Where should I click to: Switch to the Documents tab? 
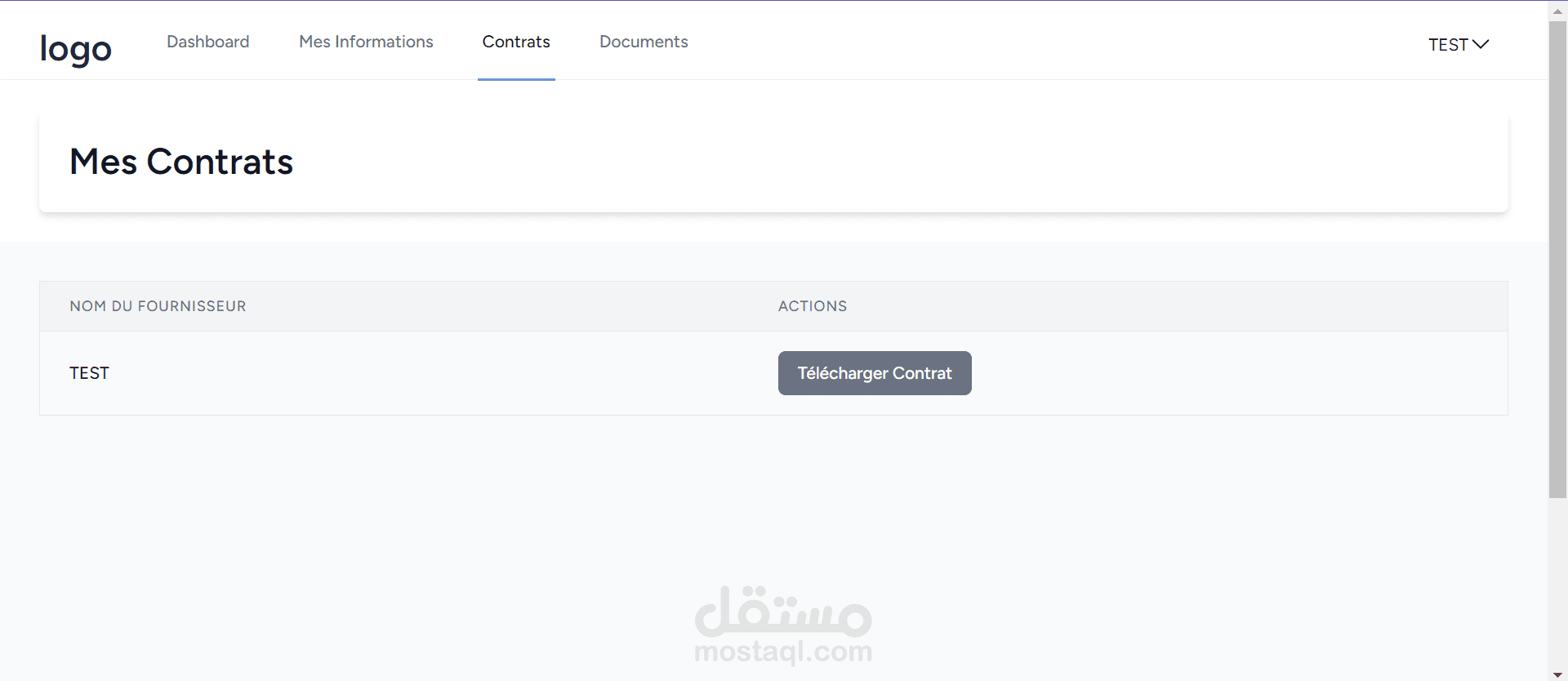[x=644, y=42]
